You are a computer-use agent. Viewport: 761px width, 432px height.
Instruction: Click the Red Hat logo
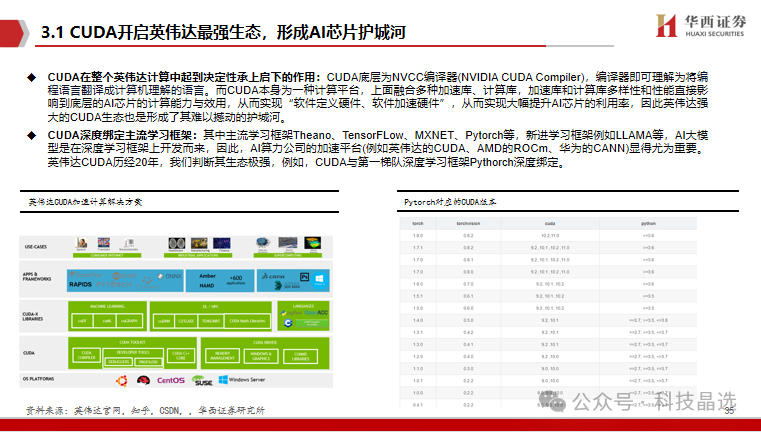pos(144,381)
